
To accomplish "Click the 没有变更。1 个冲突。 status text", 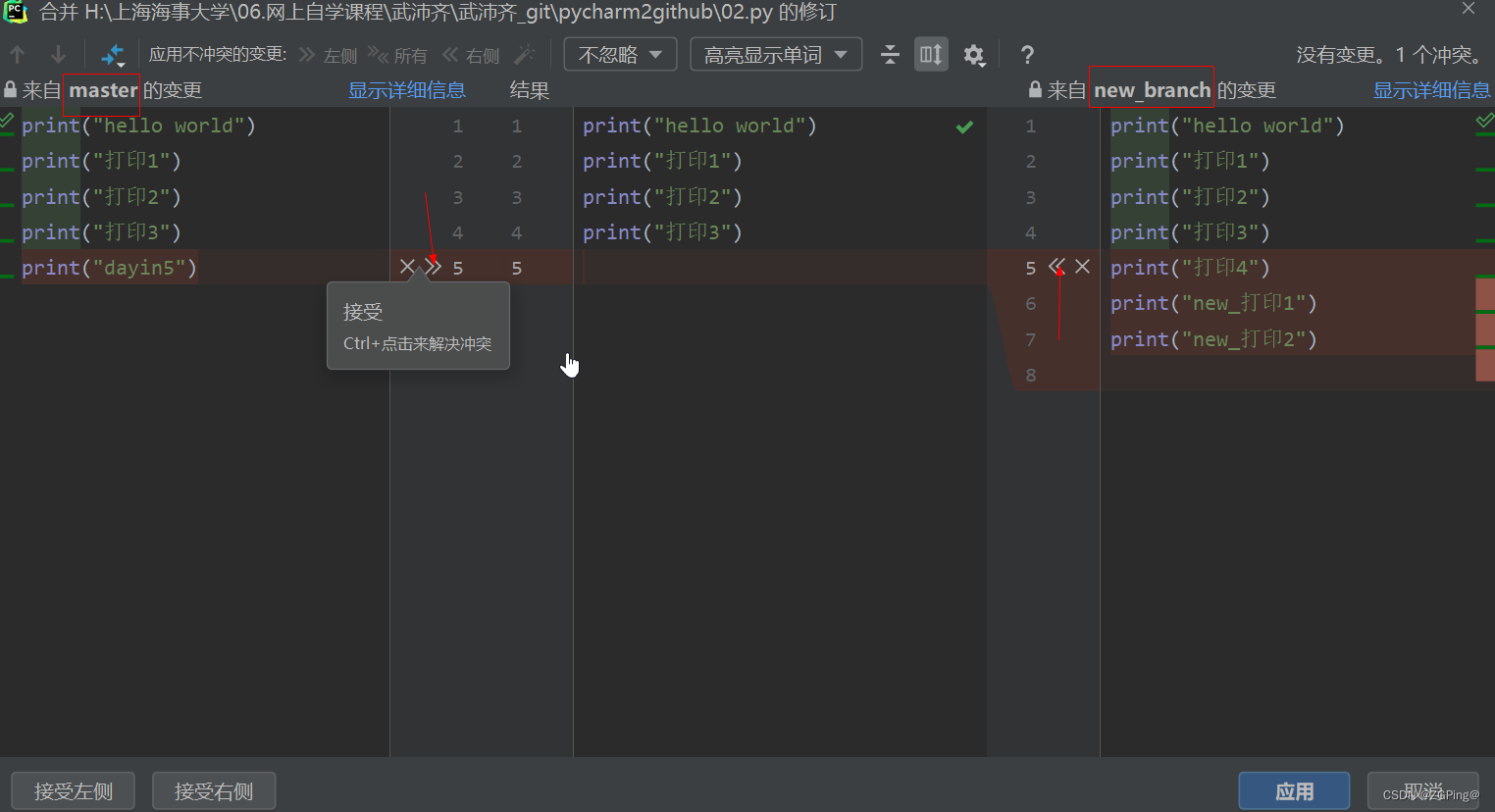I will [1391, 55].
